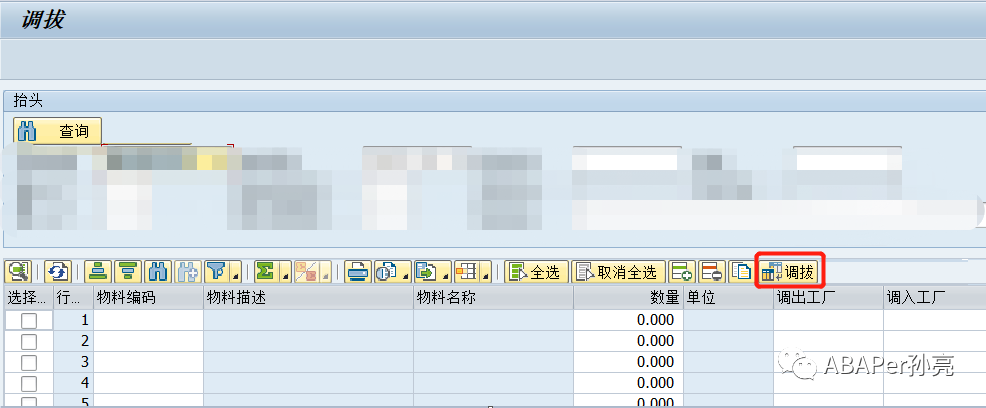Click the Subtotals icon
986x408 pixels.
[306, 272]
